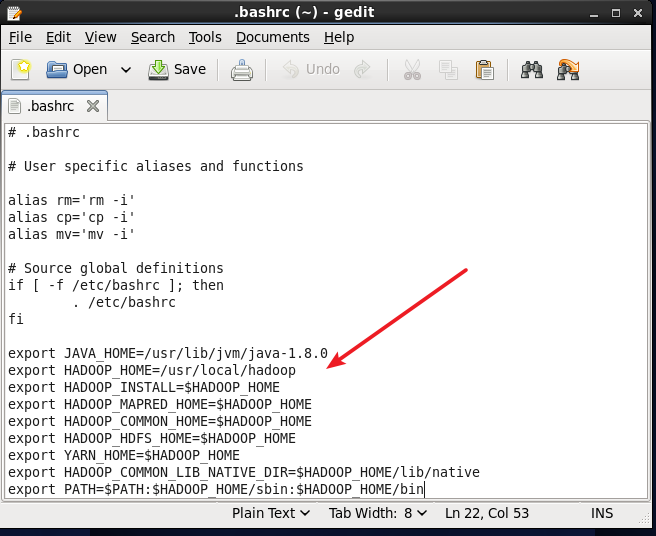Click the Copy icon
The width and height of the screenshot is (656, 536).
point(448,70)
